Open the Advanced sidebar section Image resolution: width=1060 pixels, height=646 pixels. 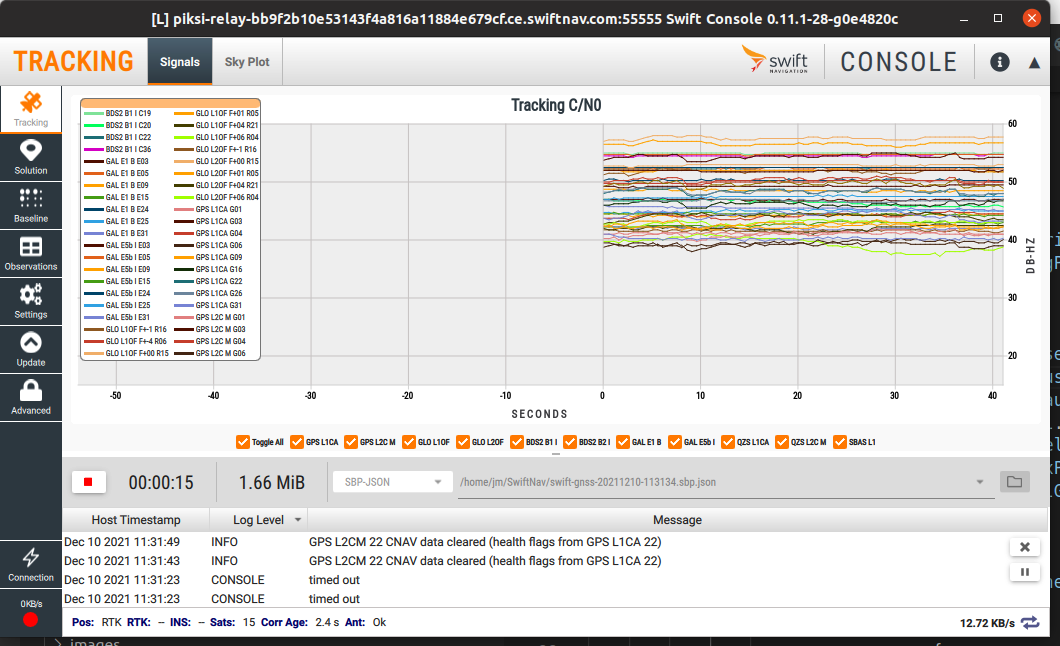(30, 397)
